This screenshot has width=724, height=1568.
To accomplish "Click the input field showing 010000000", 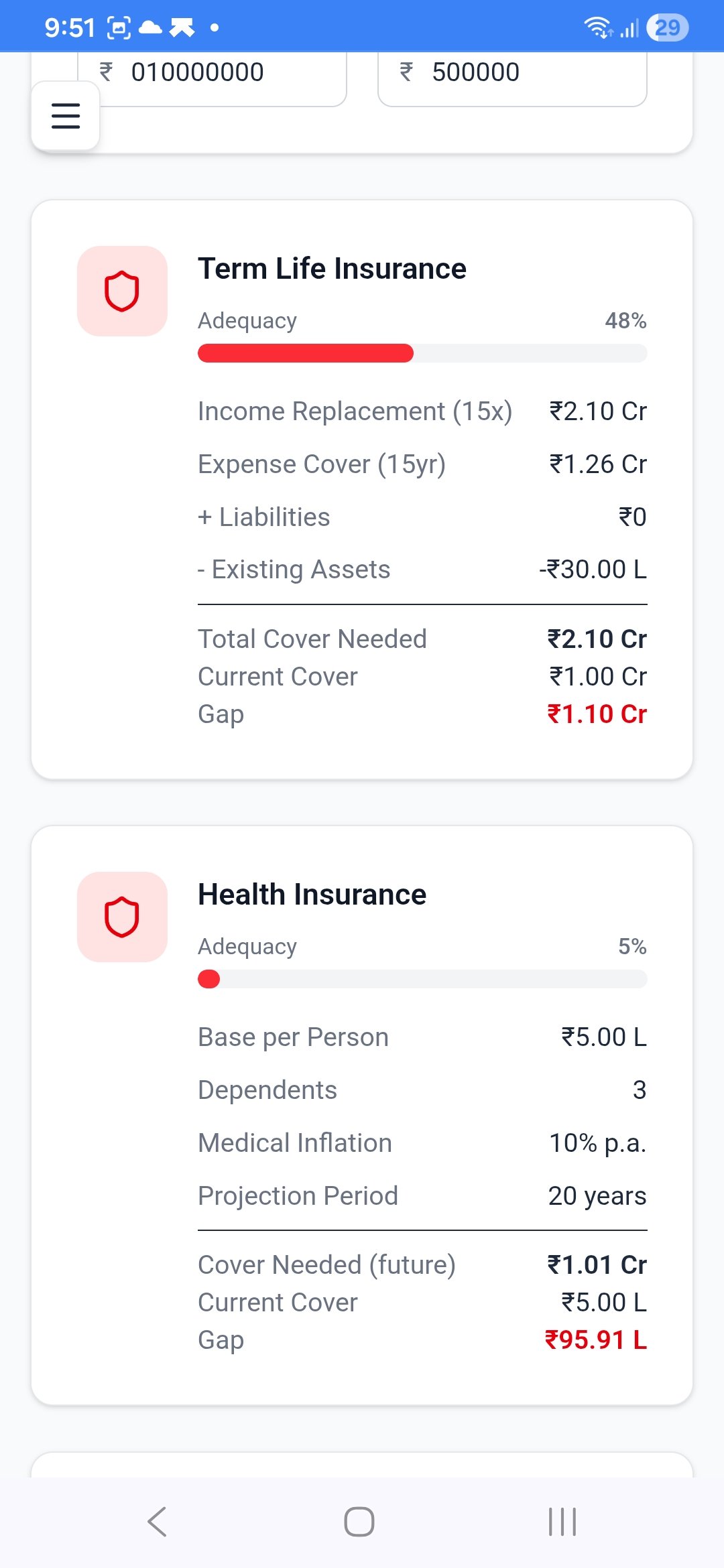I will (221, 72).
